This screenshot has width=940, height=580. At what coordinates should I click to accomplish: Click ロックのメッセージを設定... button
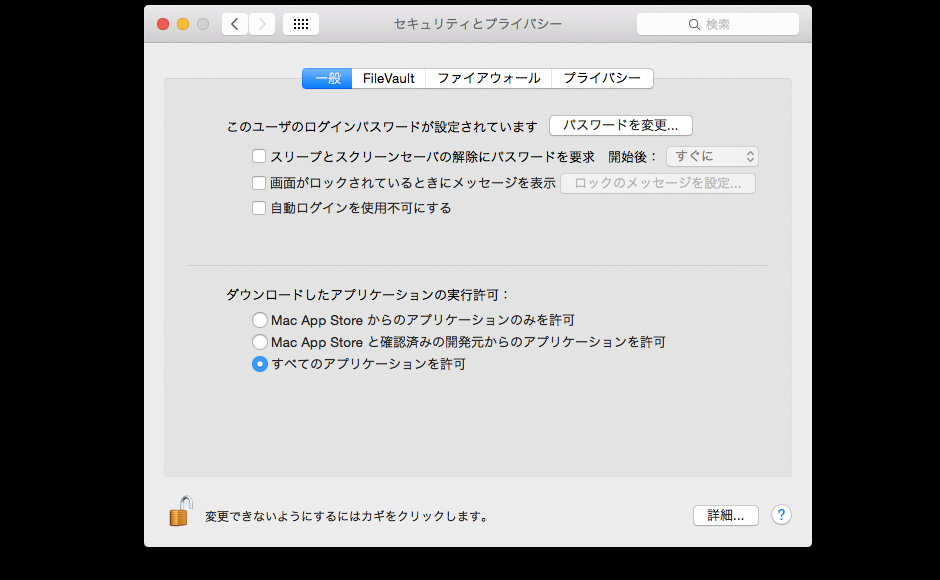(x=658, y=183)
